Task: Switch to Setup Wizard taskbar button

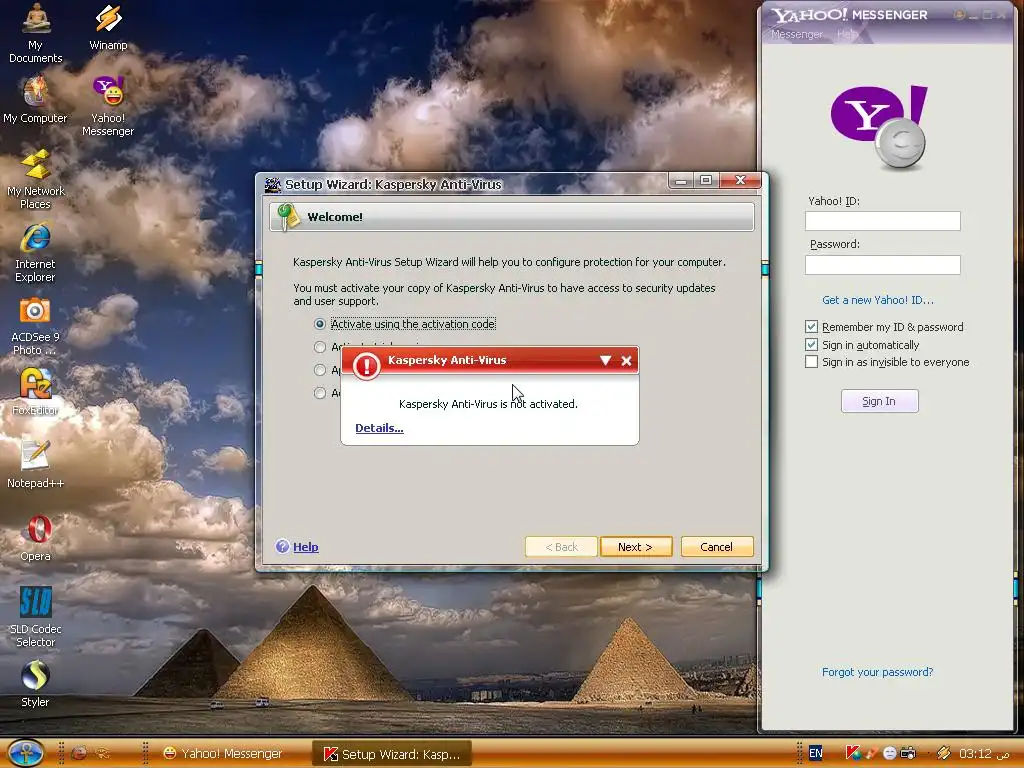Action: pyautogui.click(x=394, y=754)
